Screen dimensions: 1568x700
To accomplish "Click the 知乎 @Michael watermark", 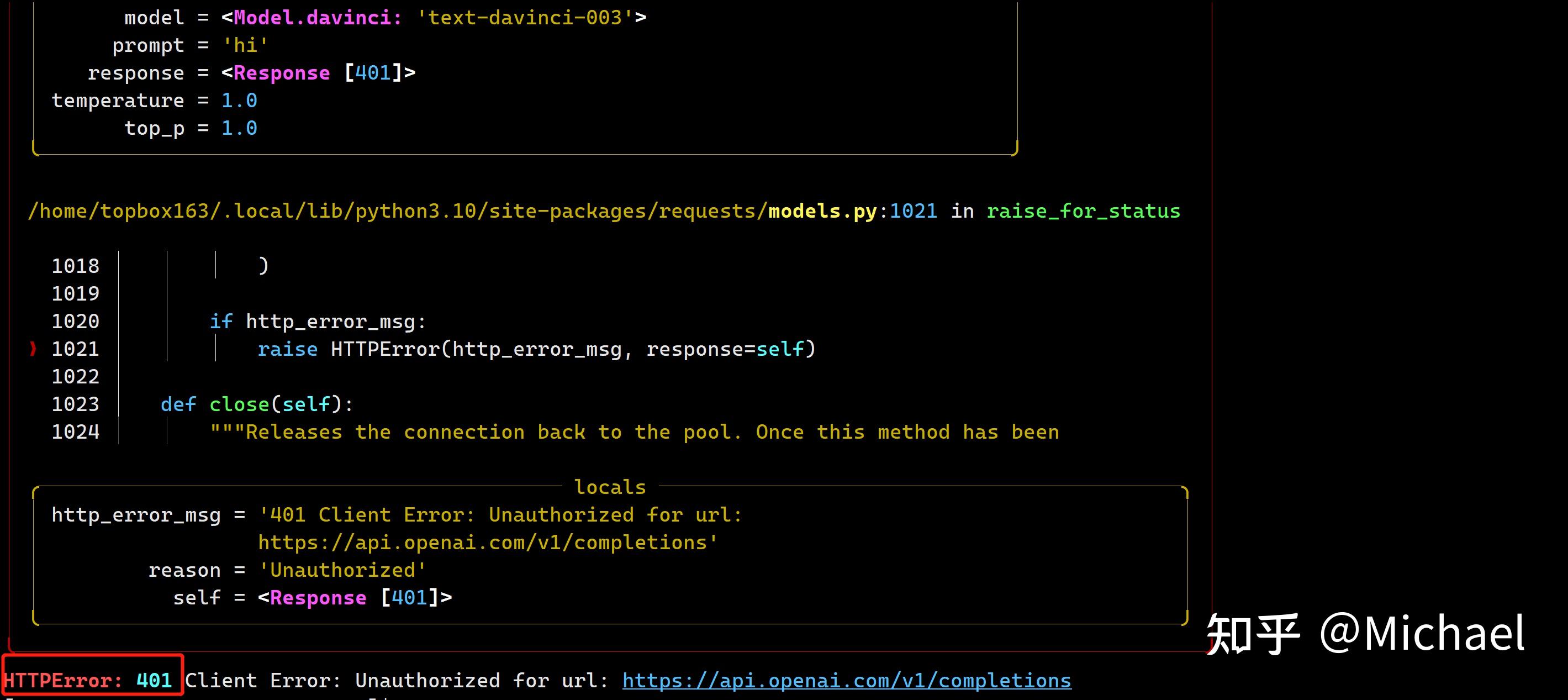I will coord(1365,634).
